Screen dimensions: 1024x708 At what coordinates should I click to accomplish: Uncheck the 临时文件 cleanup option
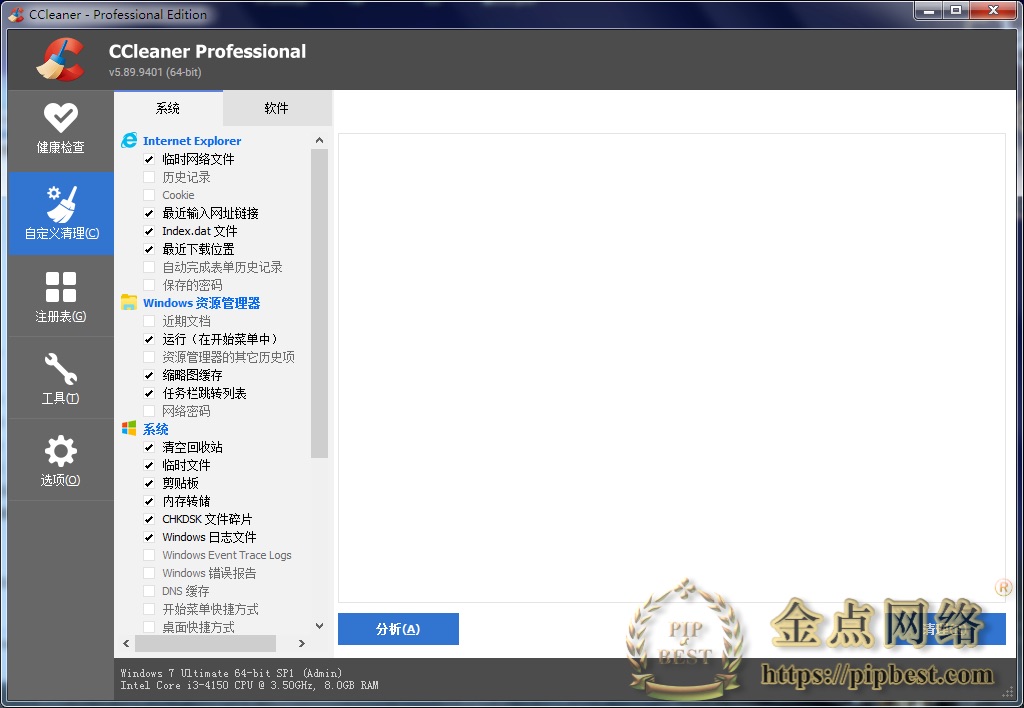pos(149,465)
